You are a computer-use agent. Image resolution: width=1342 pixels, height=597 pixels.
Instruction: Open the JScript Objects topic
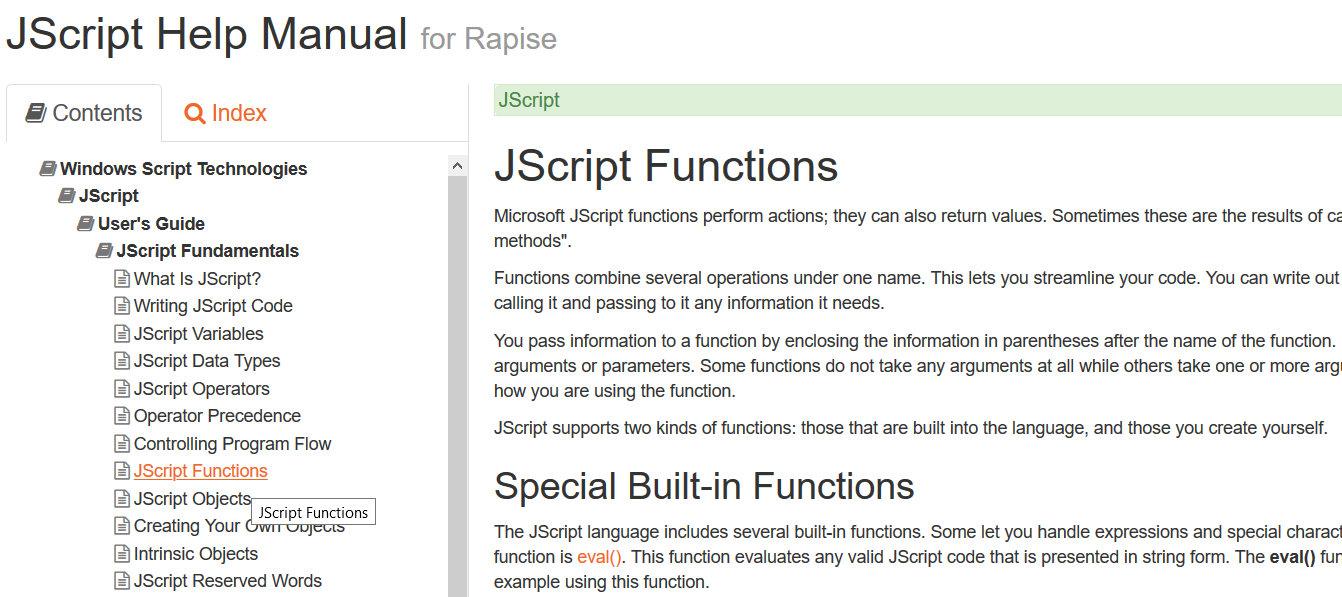192,499
